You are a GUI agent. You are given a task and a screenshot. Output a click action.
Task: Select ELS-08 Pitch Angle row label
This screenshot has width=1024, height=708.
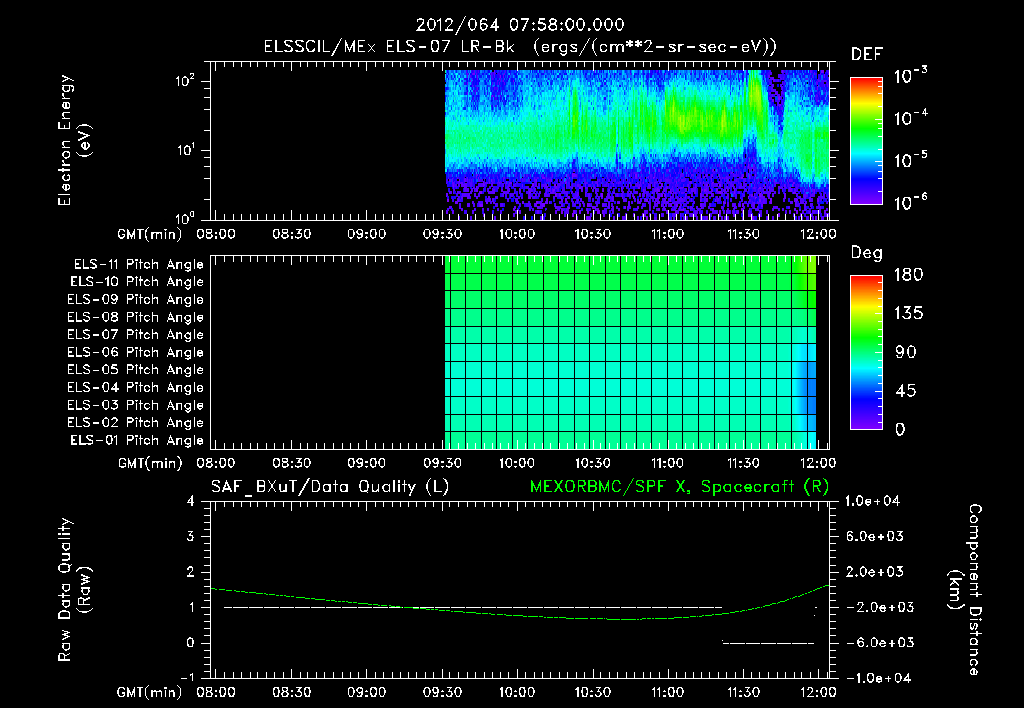135,317
